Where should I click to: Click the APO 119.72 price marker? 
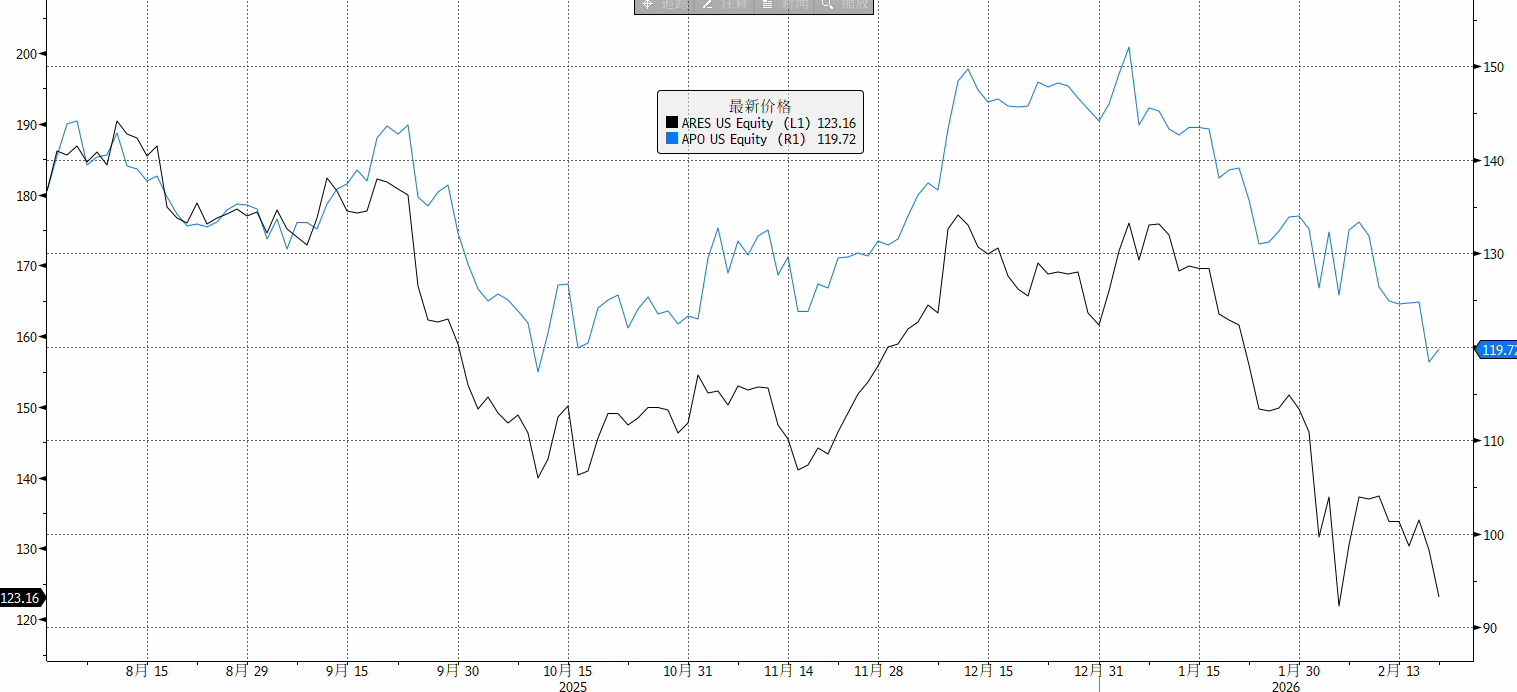point(1496,351)
